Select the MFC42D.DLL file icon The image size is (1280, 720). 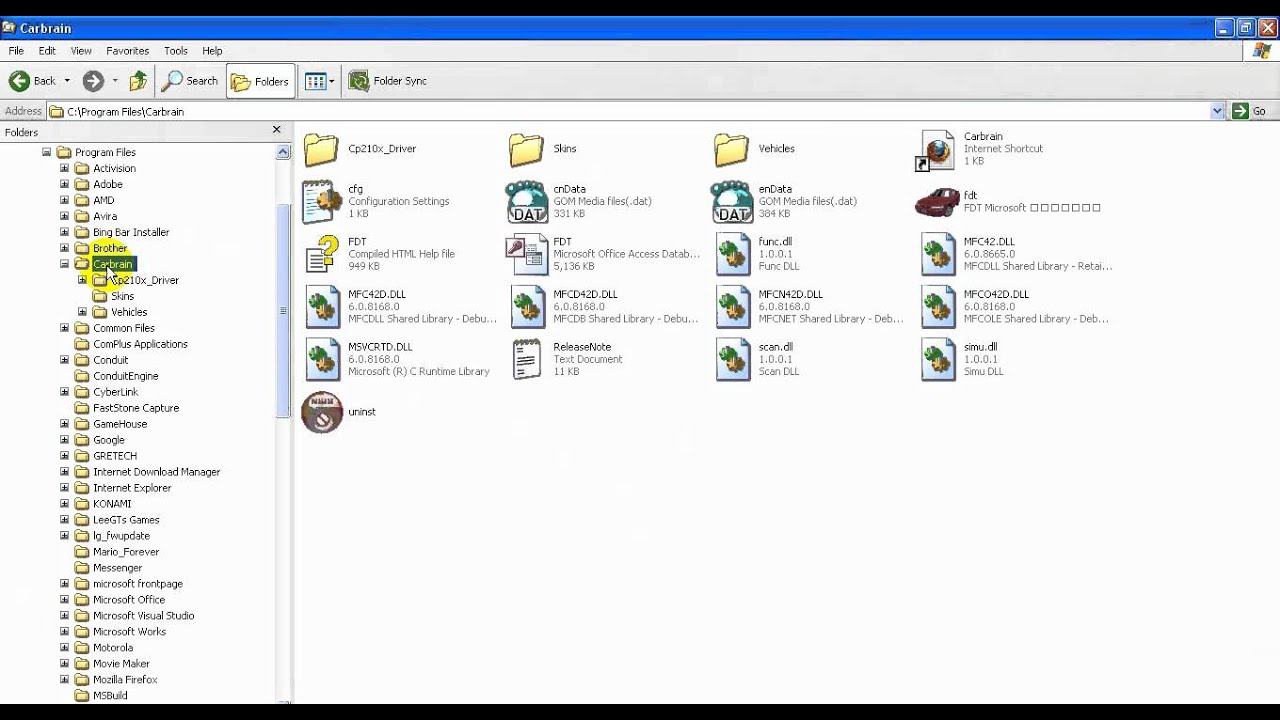[322, 307]
